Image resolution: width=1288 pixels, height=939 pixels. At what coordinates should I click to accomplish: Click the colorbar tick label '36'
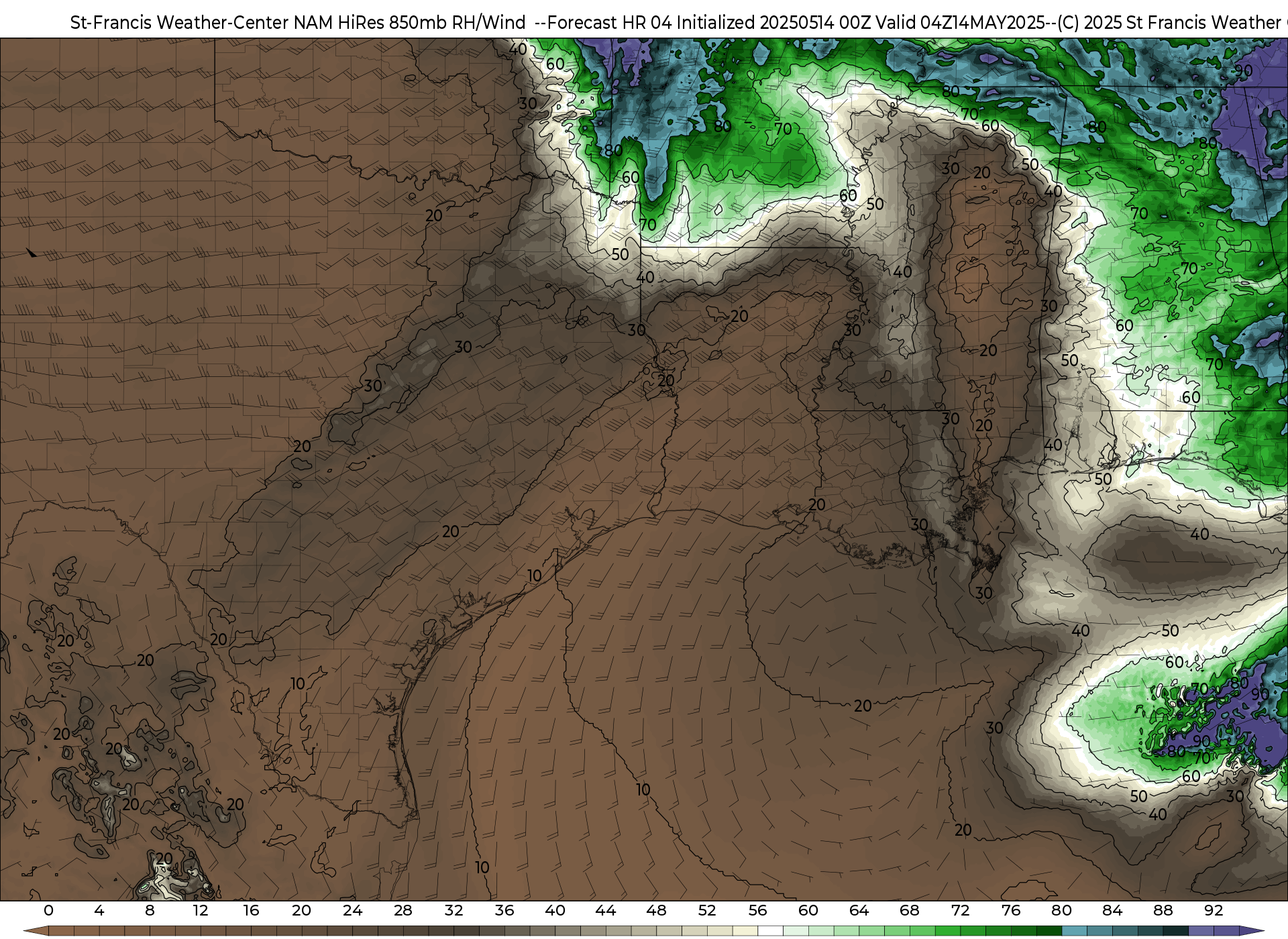pos(504,910)
